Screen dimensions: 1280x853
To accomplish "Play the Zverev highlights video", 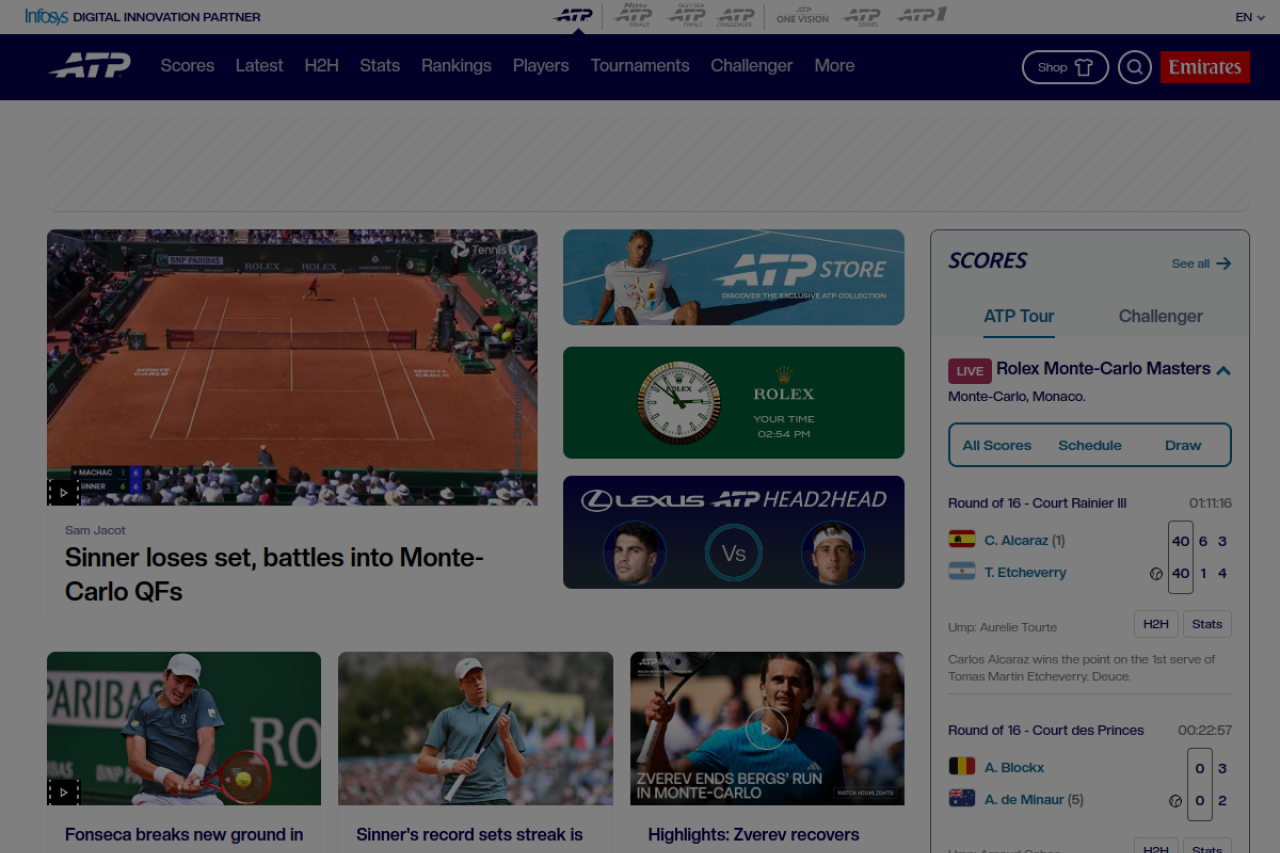I will click(766, 728).
